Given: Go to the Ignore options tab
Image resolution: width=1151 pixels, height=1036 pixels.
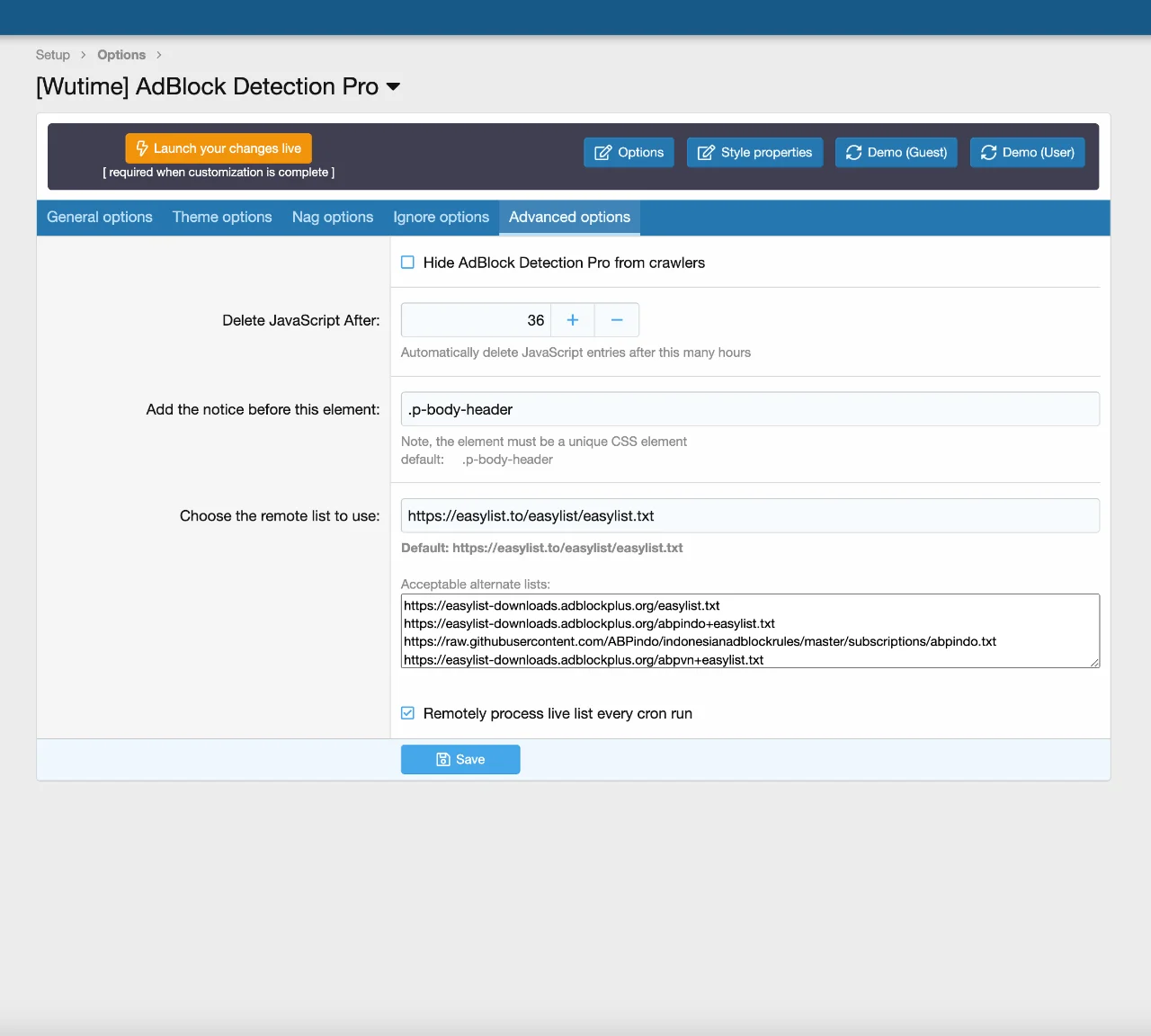Looking at the screenshot, I should [441, 218].
